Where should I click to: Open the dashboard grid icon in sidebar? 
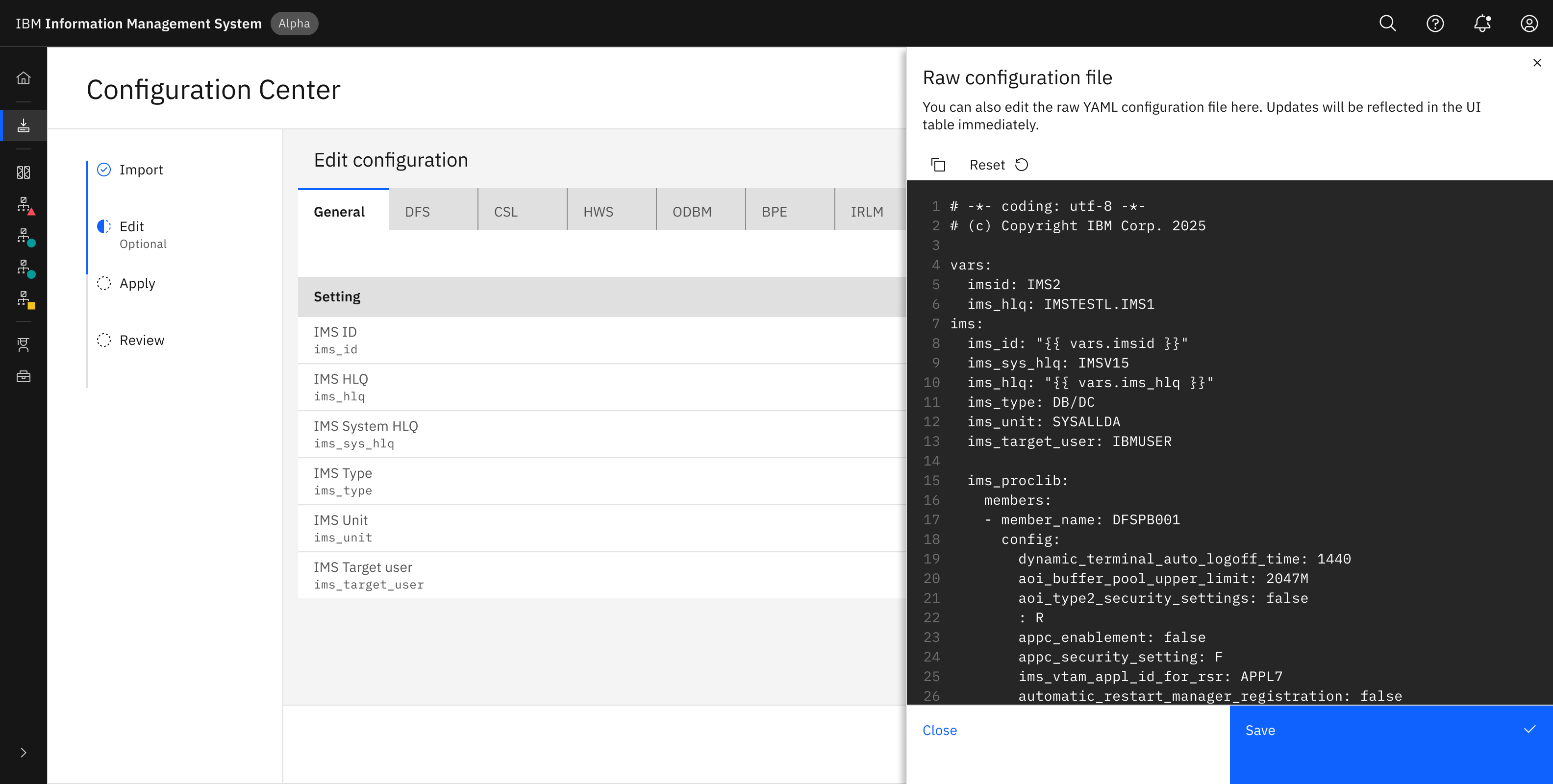[x=24, y=172]
